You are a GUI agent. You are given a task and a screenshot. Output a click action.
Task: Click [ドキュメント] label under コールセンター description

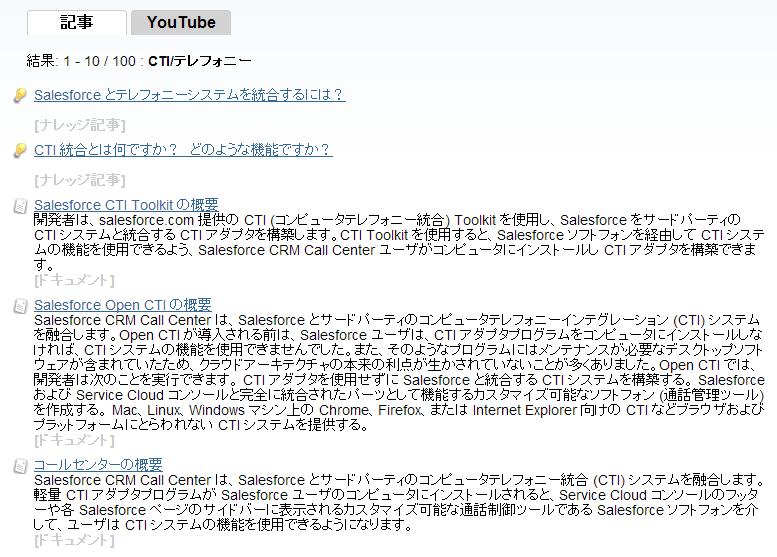point(74,540)
